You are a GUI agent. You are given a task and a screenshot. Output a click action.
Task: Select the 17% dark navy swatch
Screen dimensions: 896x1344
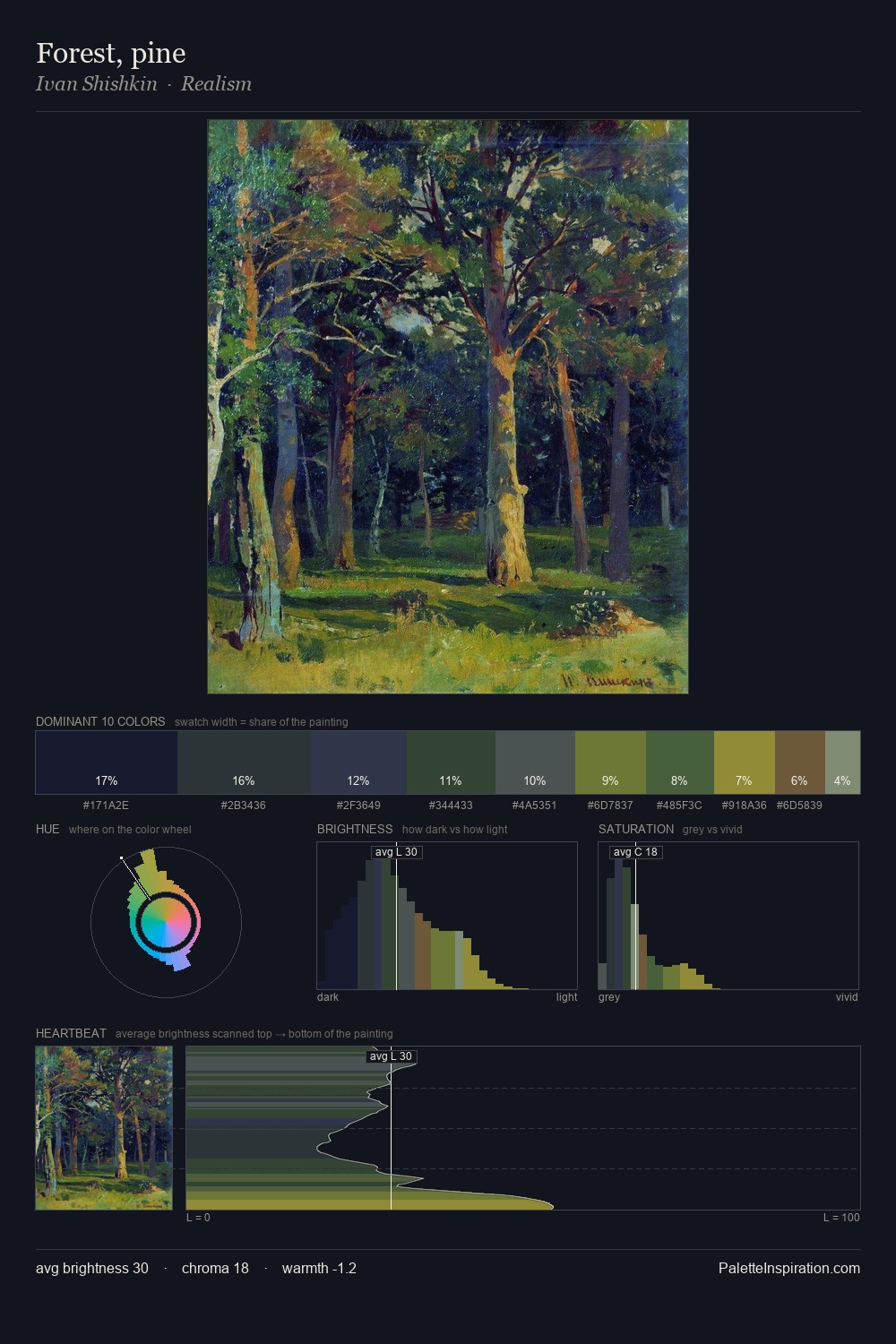(x=107, y=762)
